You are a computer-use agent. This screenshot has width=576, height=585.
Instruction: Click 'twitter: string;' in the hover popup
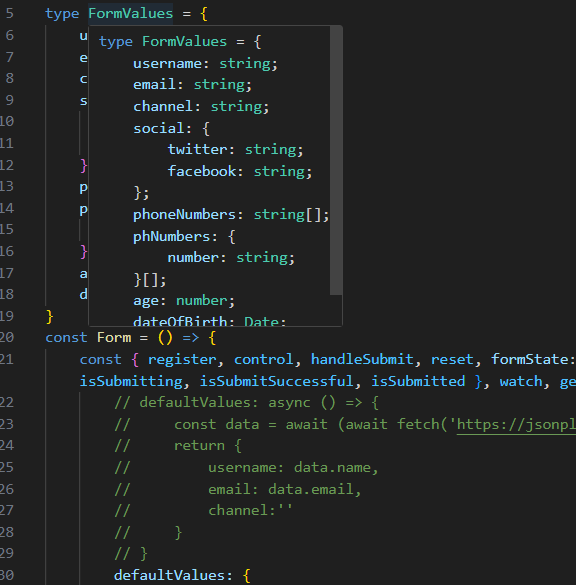235,150
